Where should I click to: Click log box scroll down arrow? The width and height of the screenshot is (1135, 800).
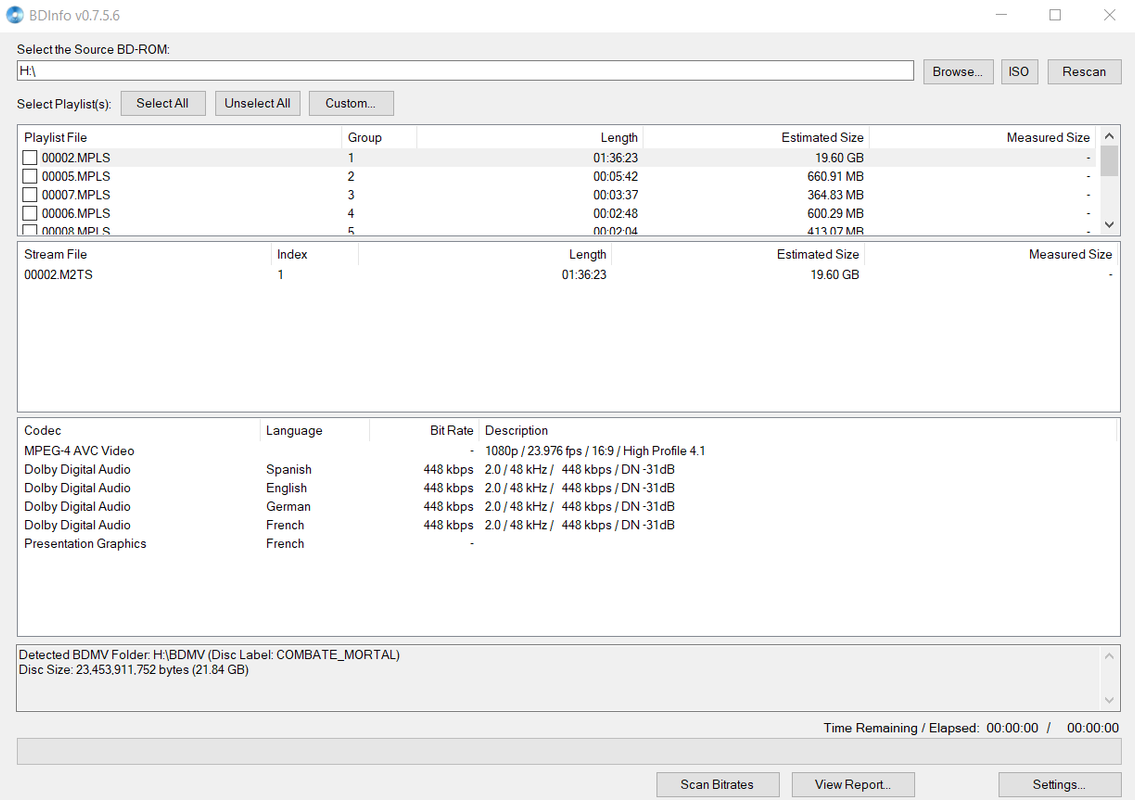click(1109, 700)
